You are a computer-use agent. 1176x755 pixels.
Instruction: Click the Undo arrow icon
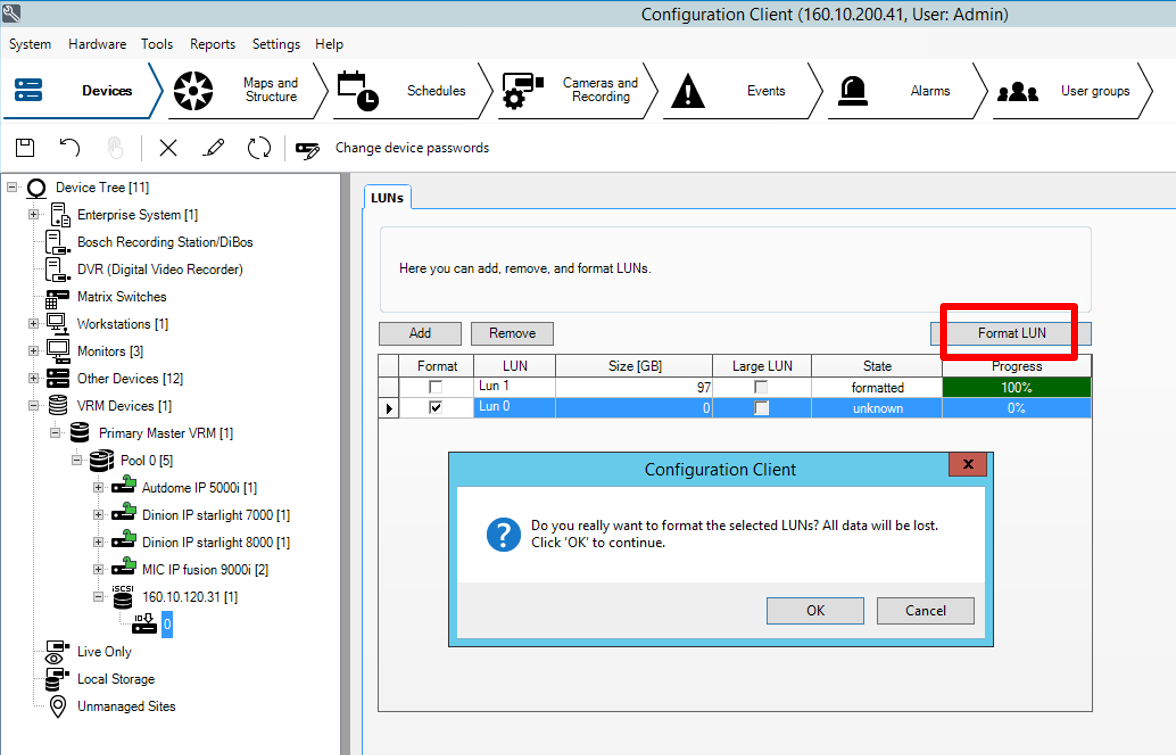click(x=69, y=148)
